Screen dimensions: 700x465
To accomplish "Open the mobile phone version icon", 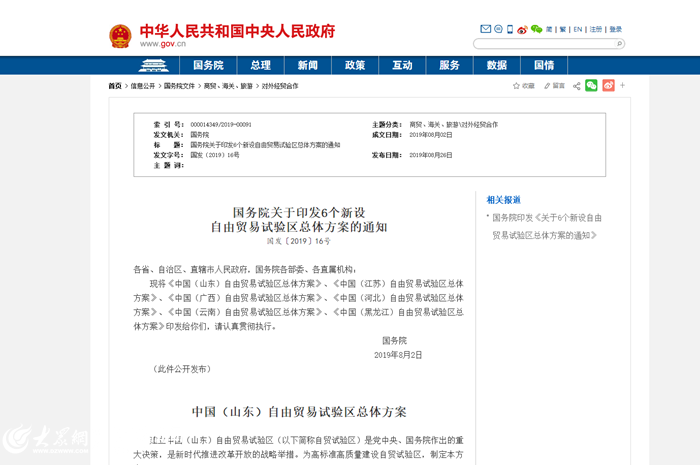I will 510,29.
